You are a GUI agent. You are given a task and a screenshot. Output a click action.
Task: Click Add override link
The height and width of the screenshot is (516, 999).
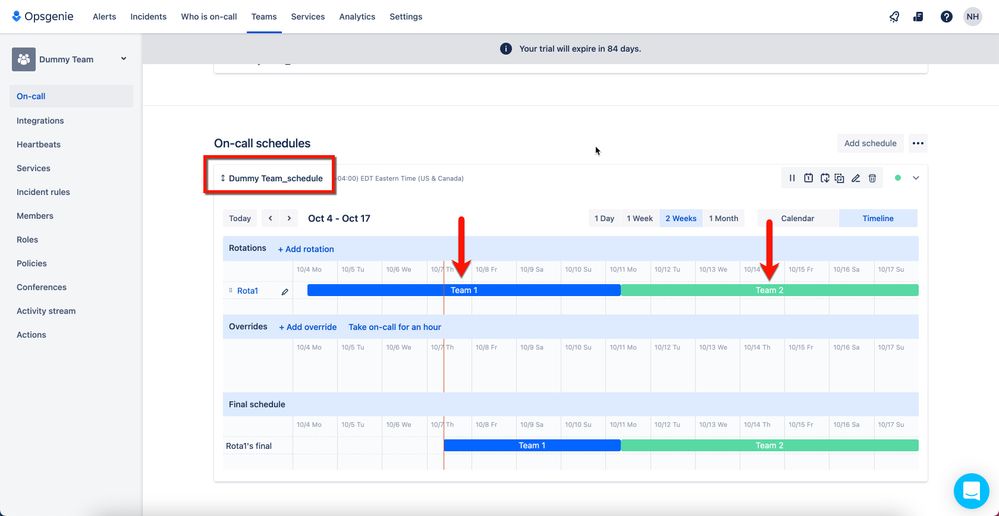tap(308, 327)
